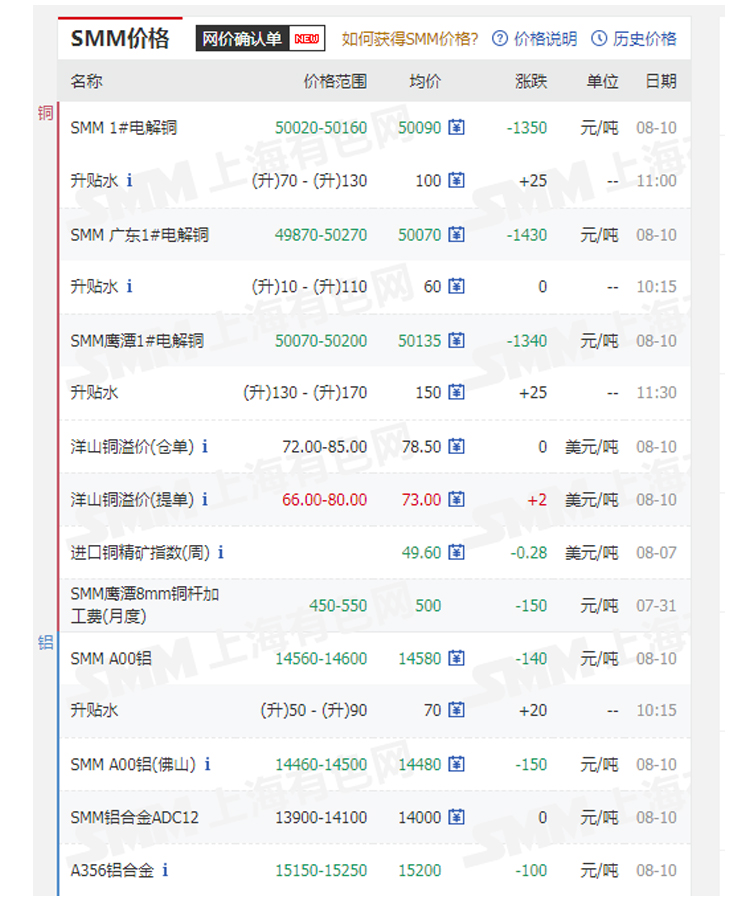The image size is (750, 900).
Task: Click the info icon next to SMM A00铝(佛山)
Action: [x=207, y=764]
